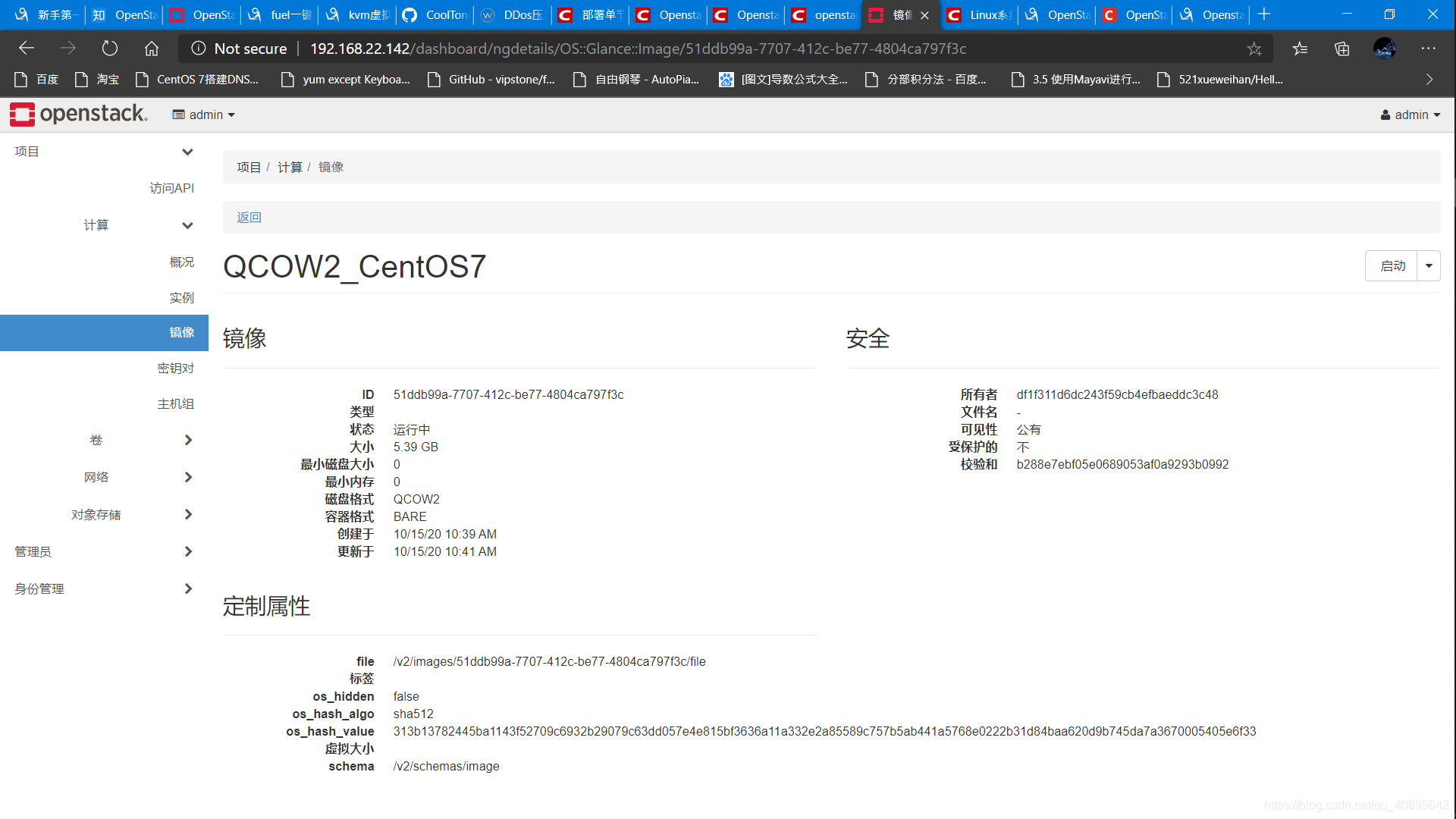The image size is (1456, 819).
Task: Open a new browser tab
Action: [1264, 14]
